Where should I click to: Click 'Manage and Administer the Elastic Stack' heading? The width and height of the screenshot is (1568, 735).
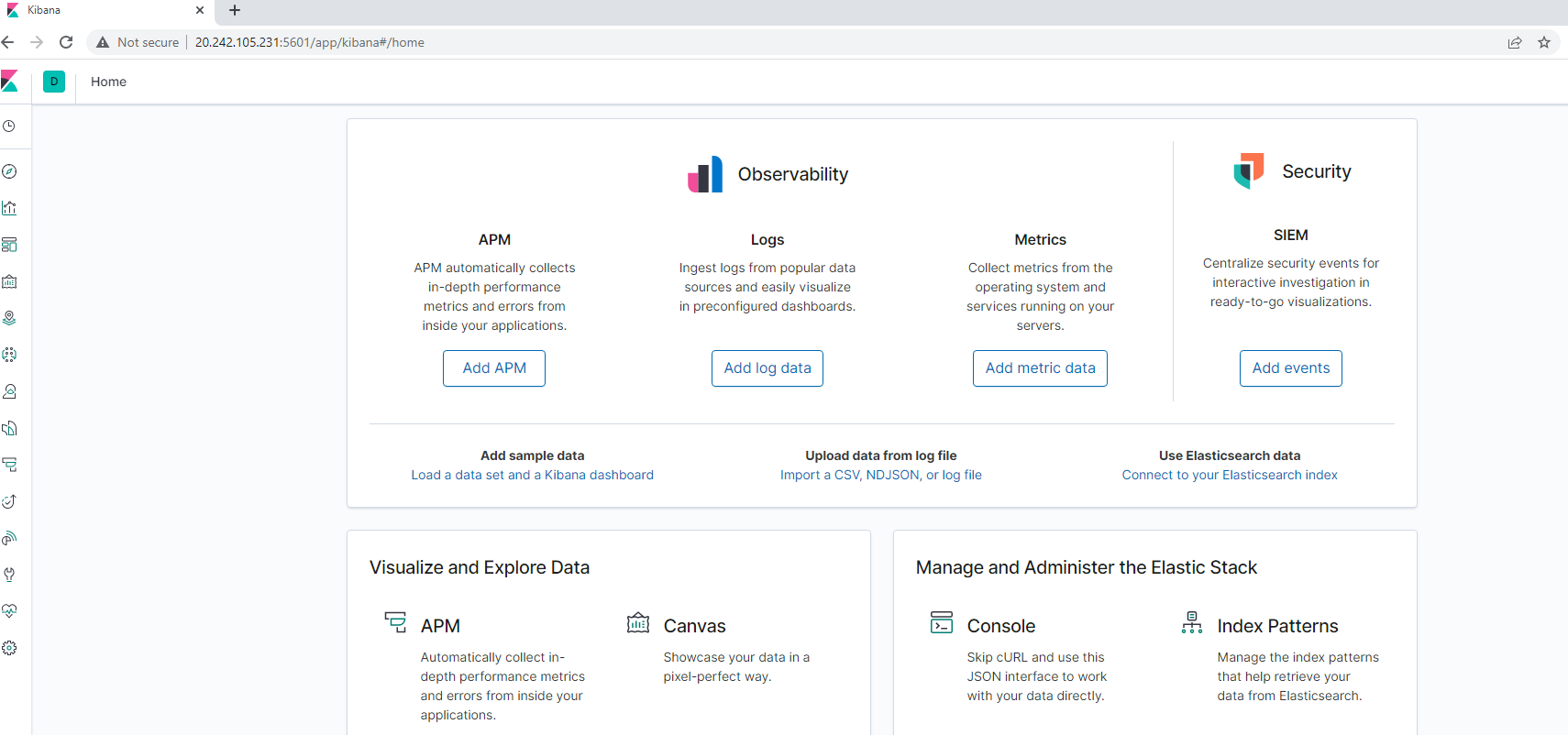coord(1087,567)
